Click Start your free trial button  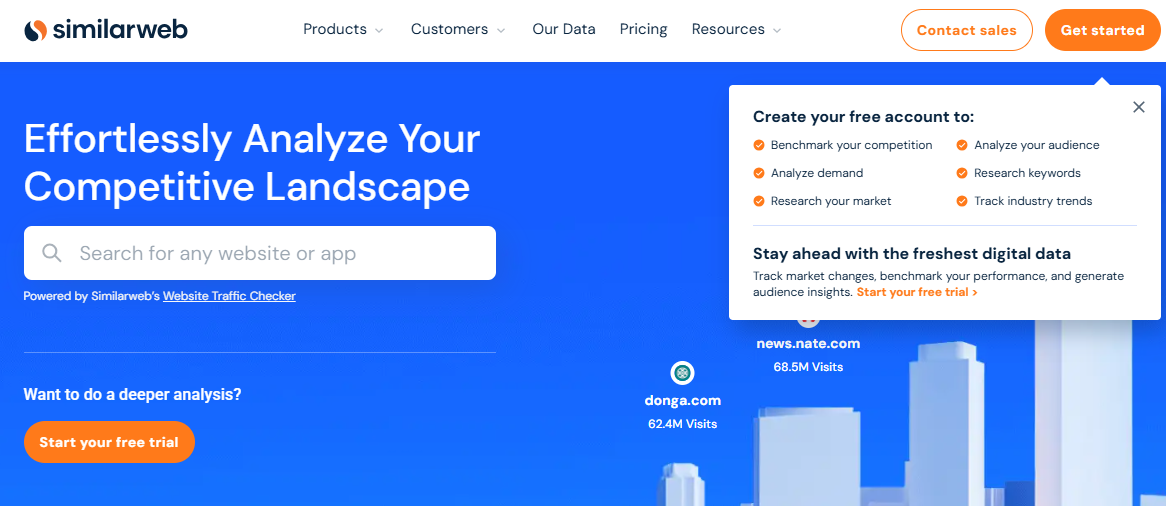(109, 442)
